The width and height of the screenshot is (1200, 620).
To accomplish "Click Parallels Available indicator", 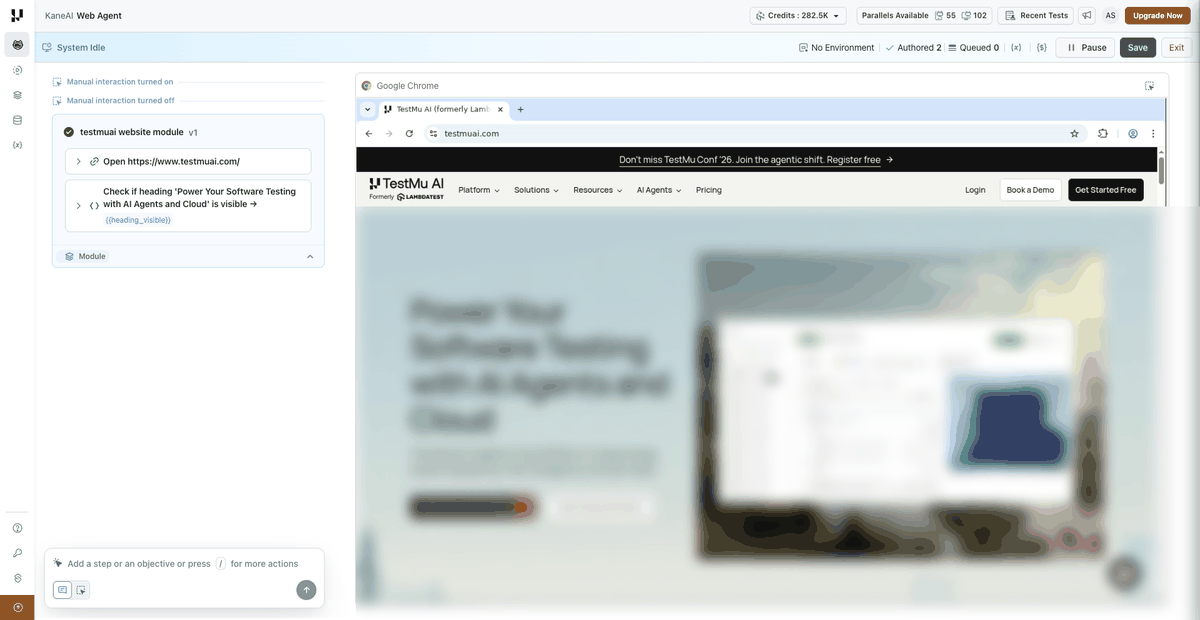I will point(925,16).
